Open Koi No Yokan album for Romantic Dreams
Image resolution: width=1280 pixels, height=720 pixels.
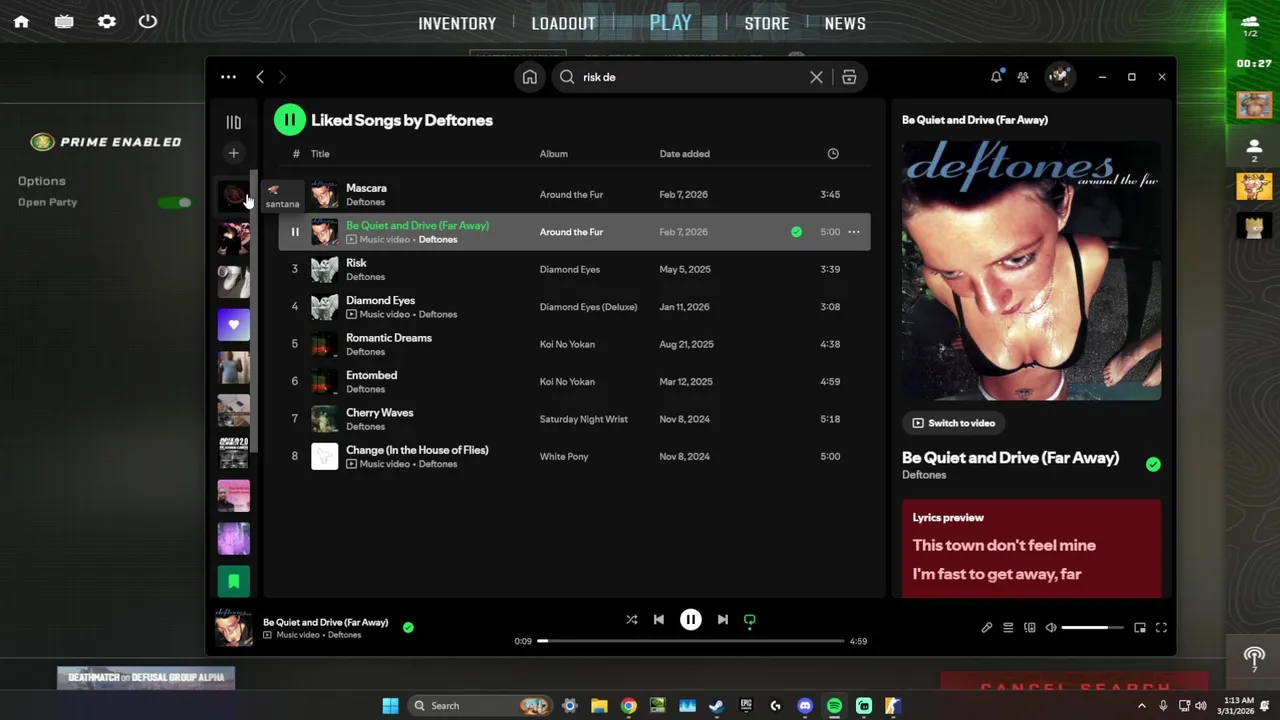coord(567,344)
